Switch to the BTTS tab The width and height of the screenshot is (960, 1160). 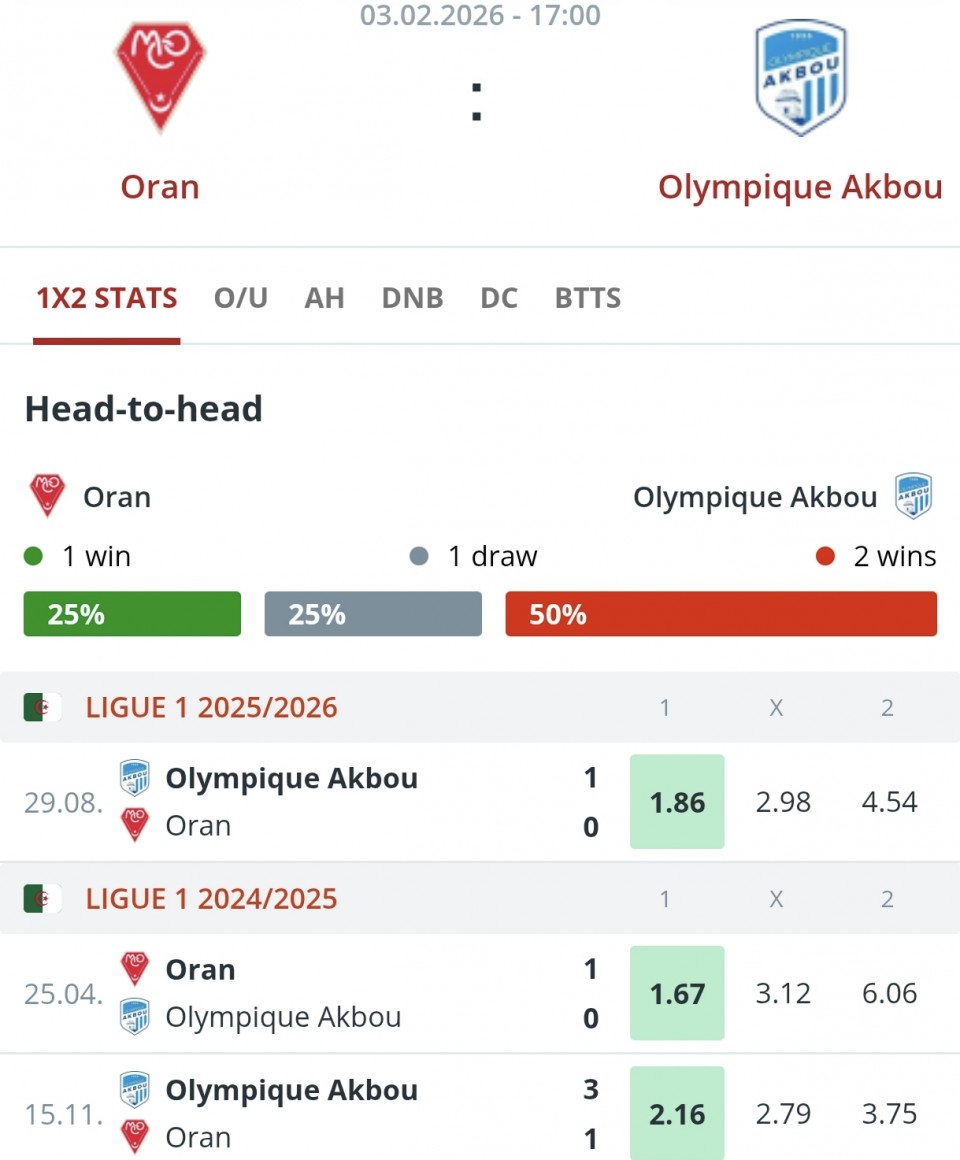588,298
